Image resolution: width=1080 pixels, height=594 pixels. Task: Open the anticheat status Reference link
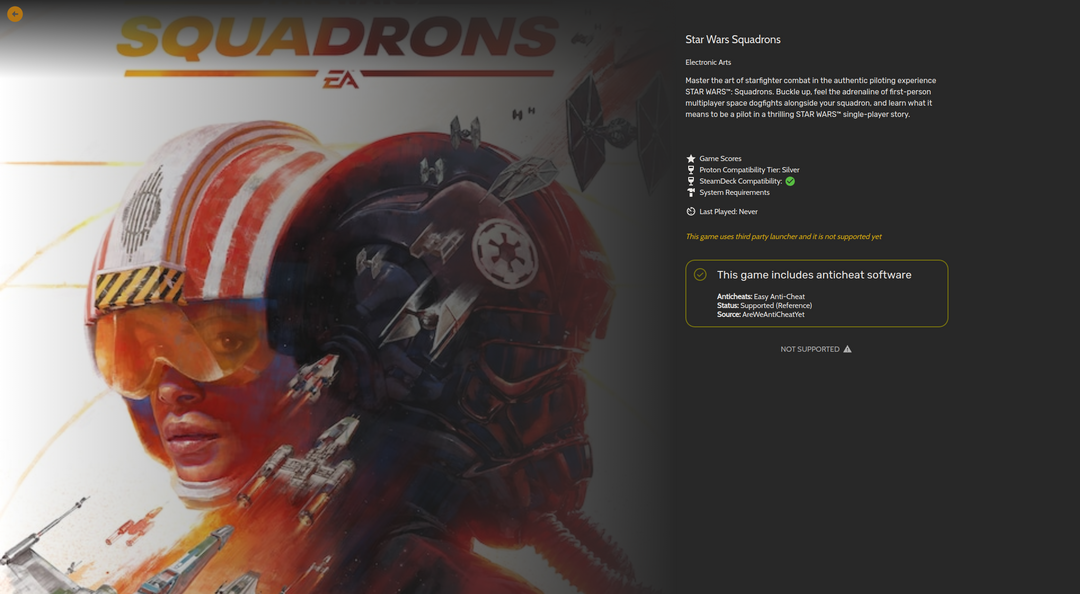[794, 305]
